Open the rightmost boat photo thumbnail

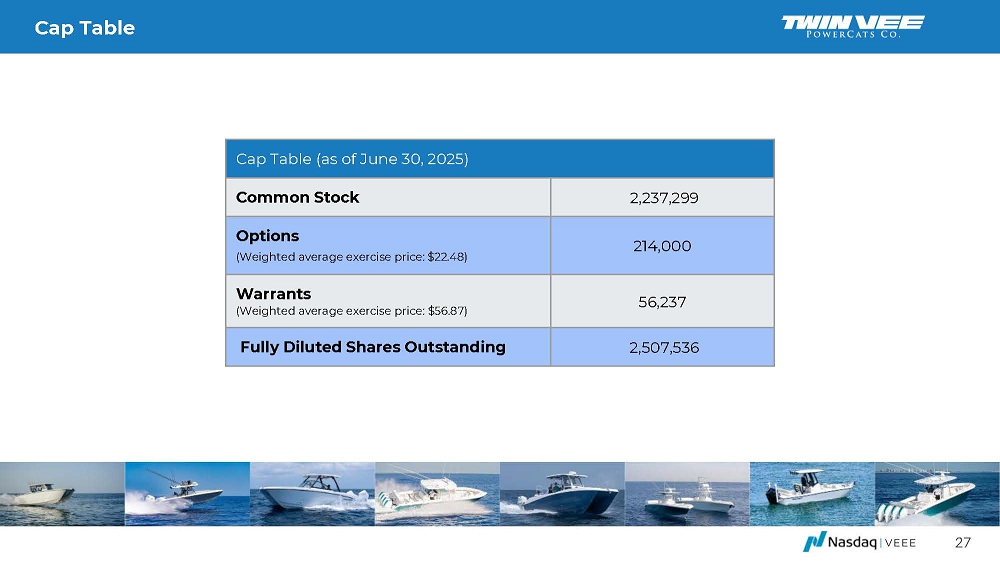pyautogui.click(x=937, y=494)
